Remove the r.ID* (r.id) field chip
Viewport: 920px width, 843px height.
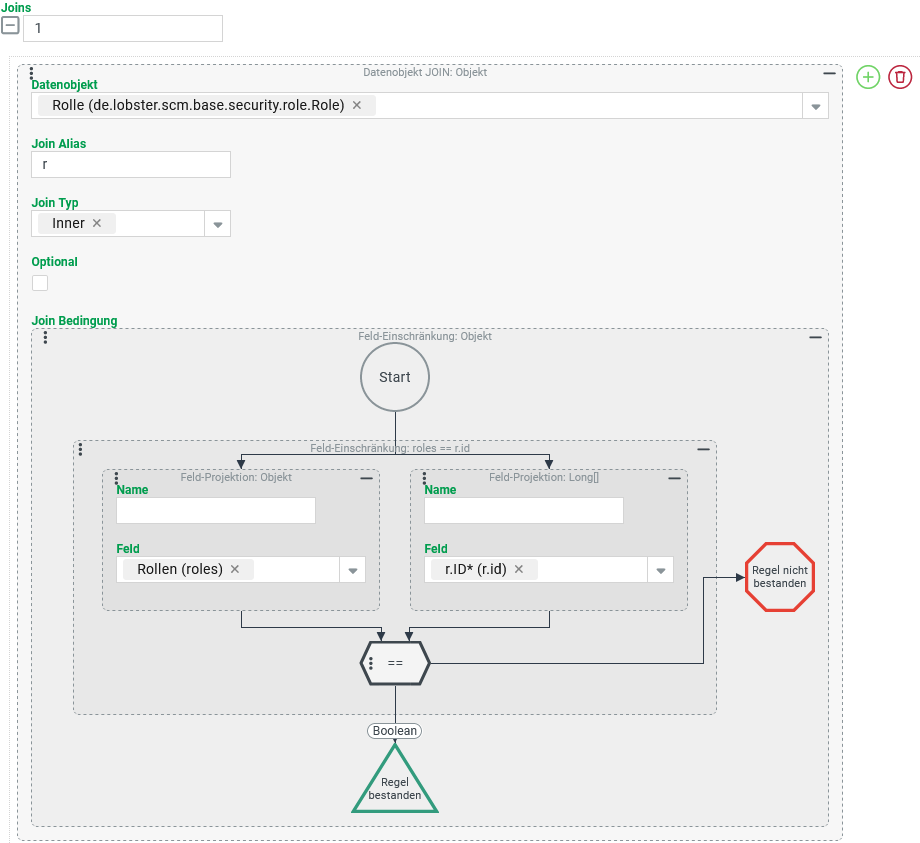point(519,569)
